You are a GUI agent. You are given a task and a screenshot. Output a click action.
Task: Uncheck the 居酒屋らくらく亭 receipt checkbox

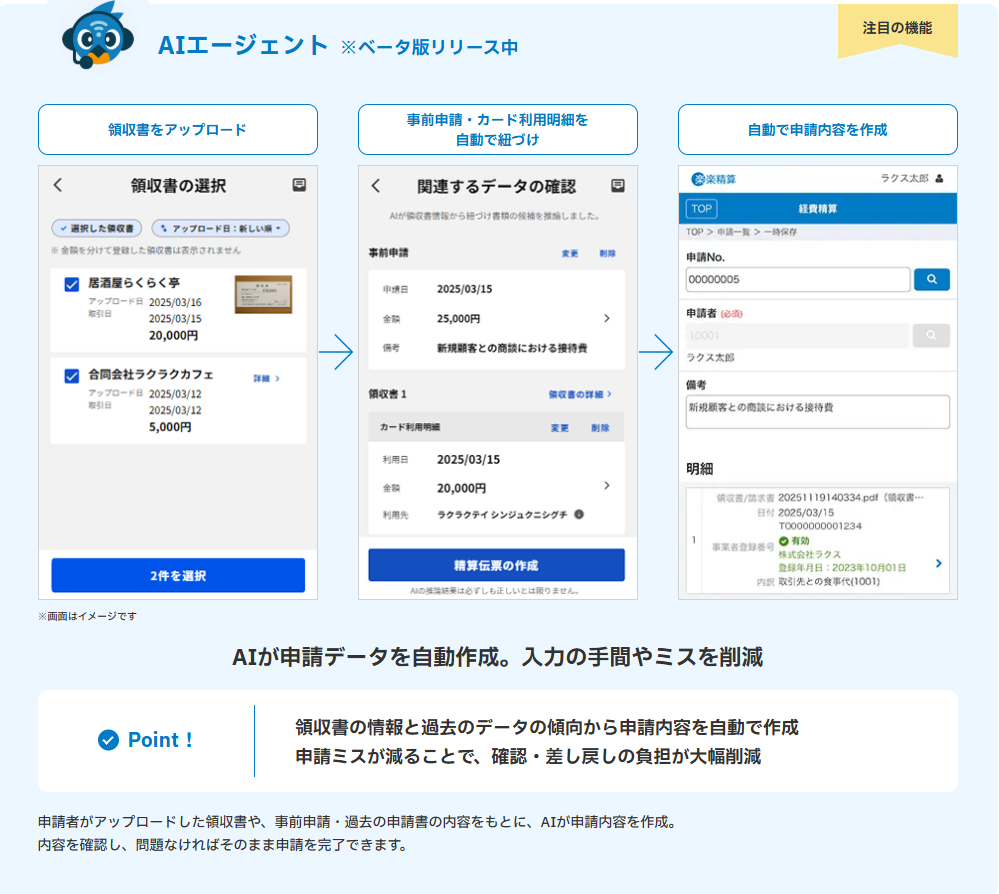tap(72, 285)
